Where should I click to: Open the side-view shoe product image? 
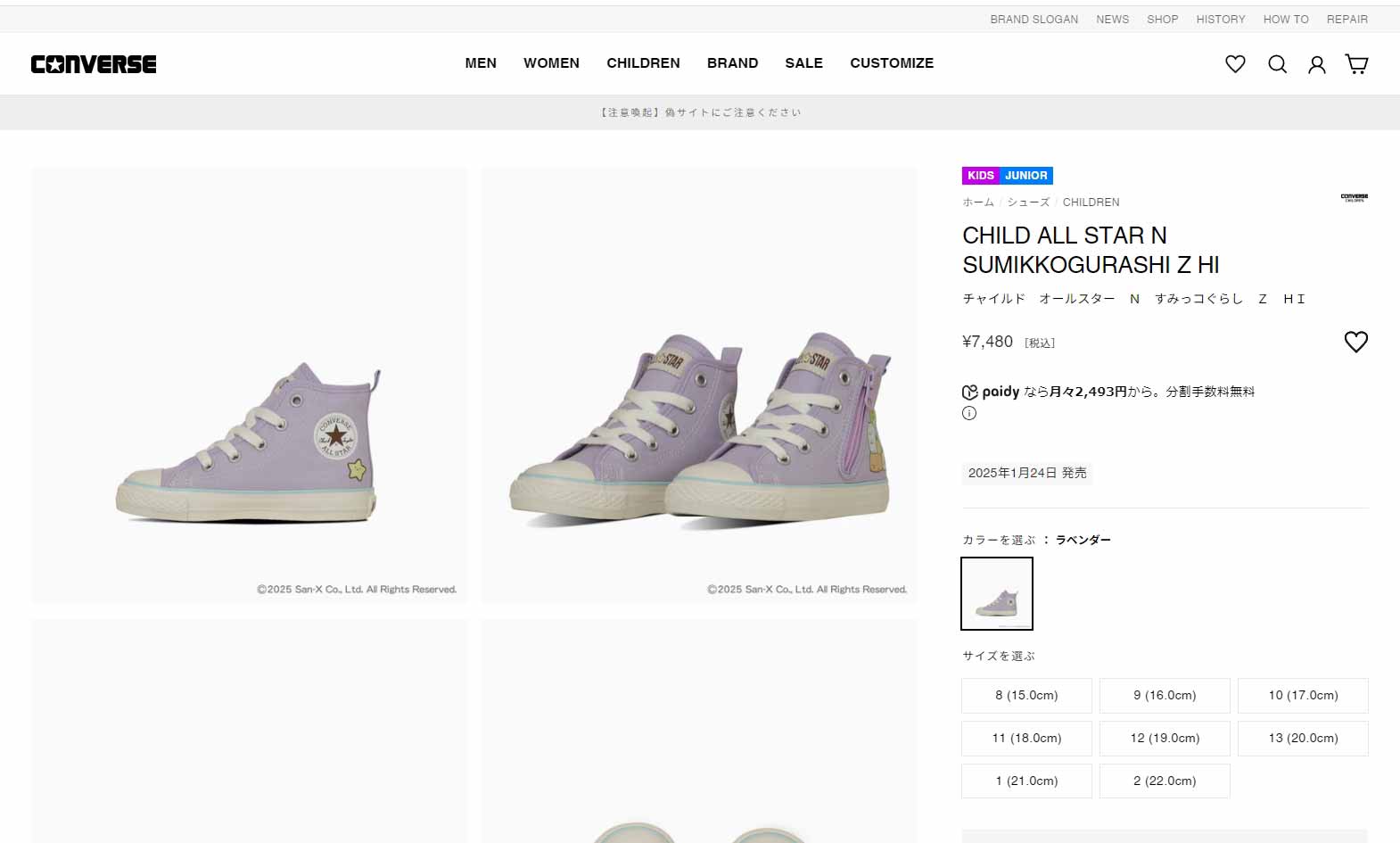(250, 385)
